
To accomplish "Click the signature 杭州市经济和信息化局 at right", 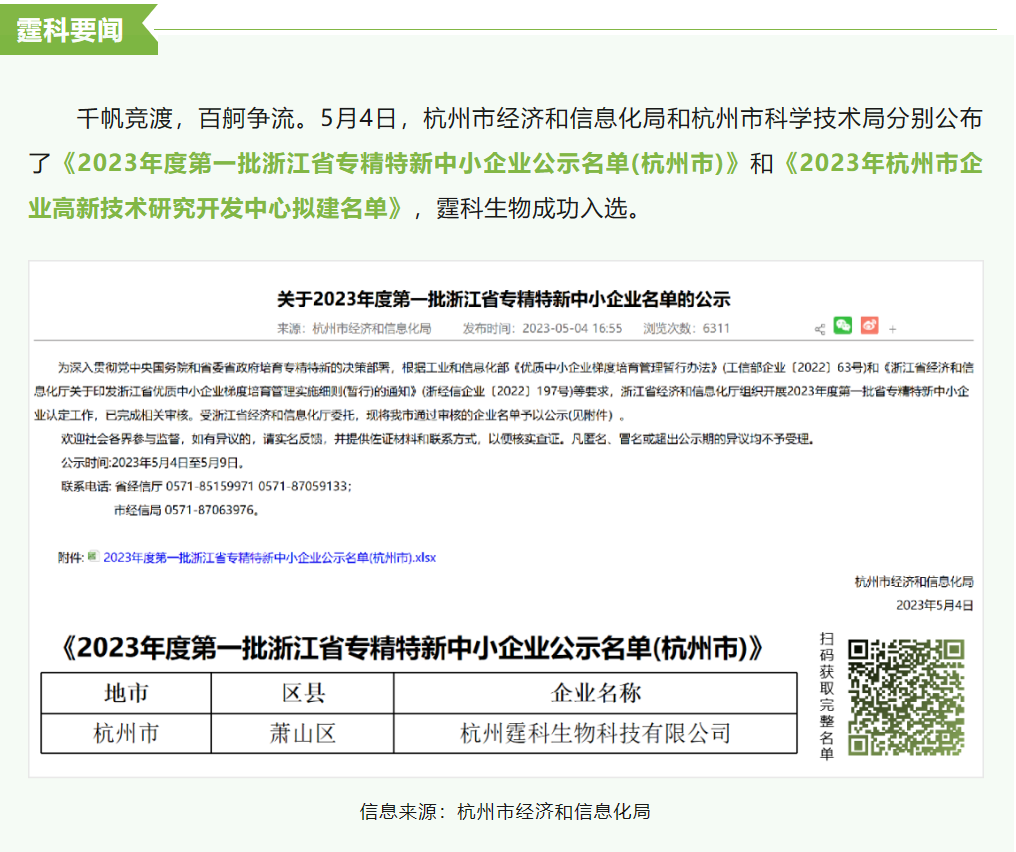I will (914, 582).
